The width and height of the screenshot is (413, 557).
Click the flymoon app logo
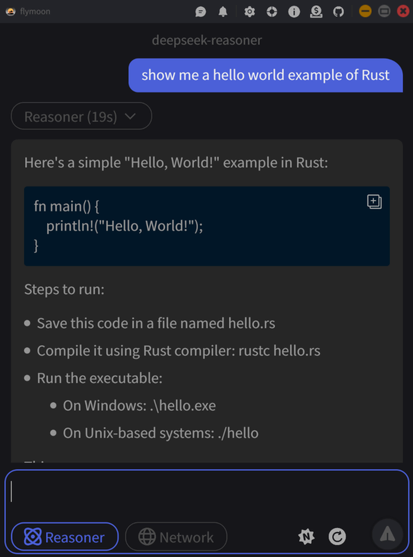(x=11, y=11)
